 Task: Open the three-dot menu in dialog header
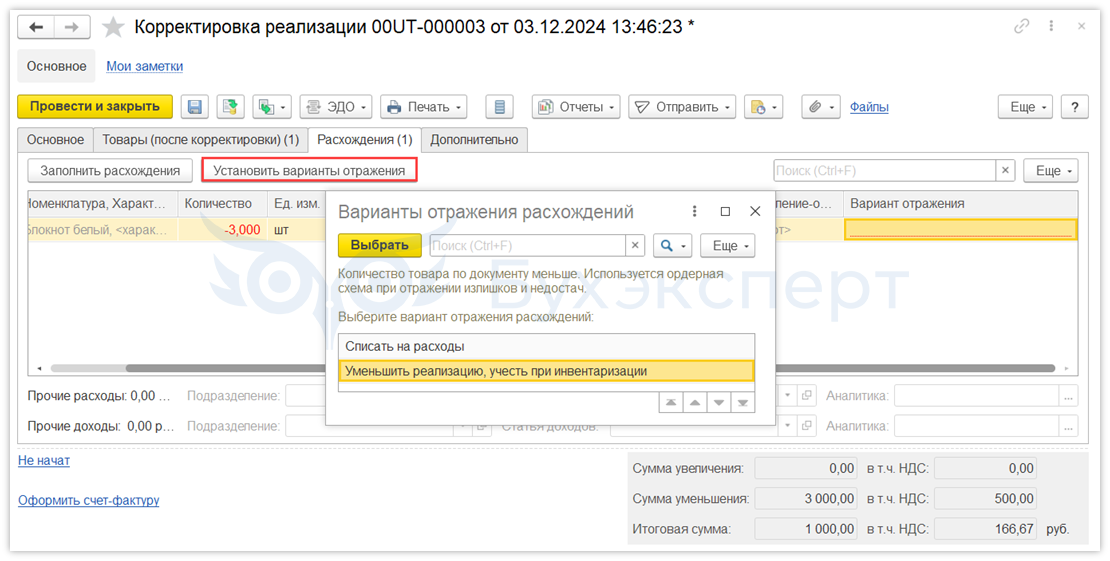click(x=695, y=212)
